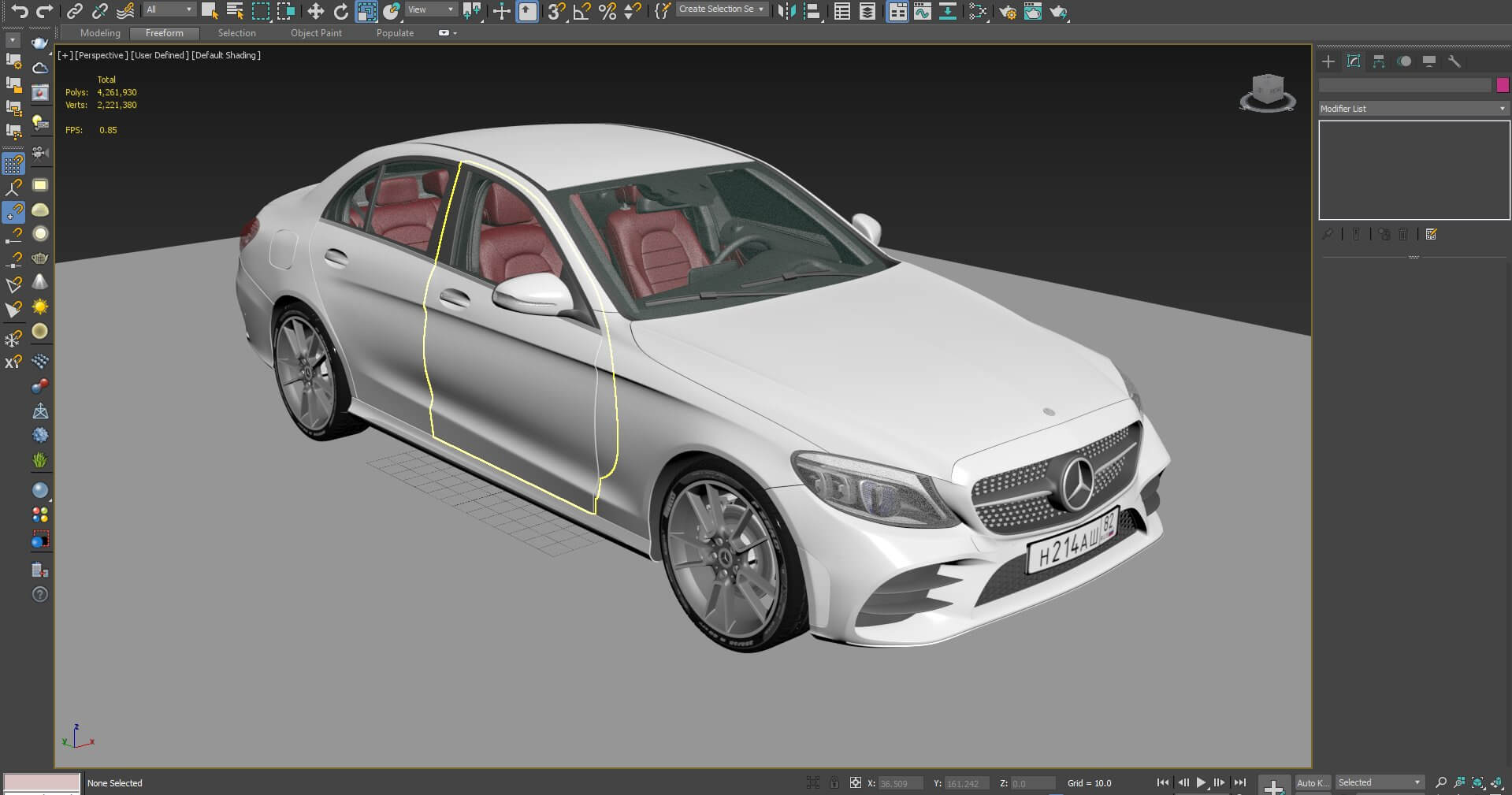This screenshot has height=795, width=1512.
Task: Open the Display panel icon
Action: point(1429,61)
